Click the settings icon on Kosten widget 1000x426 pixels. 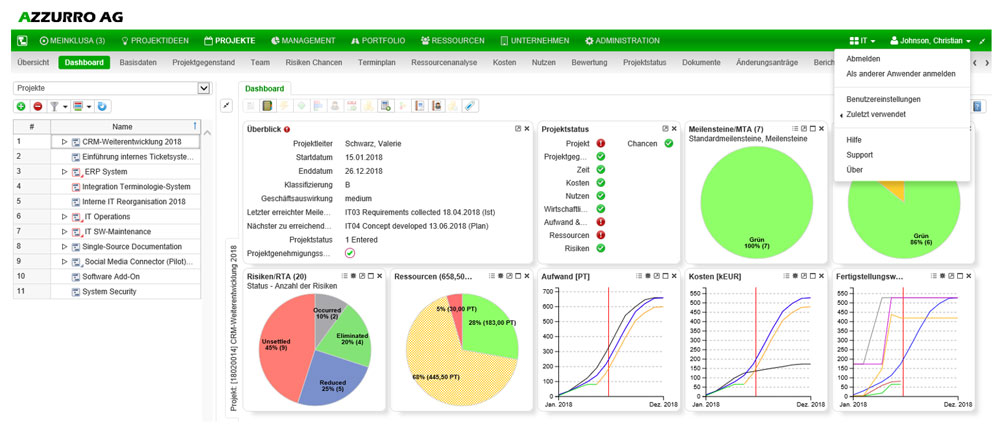point(795,275)
